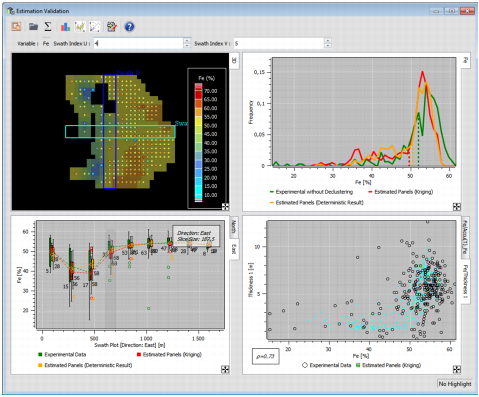Select the Fe|Thickness 1 scatter tab
Image resolution: width=479 pixels, height=397 pixels.
(466, 282)
